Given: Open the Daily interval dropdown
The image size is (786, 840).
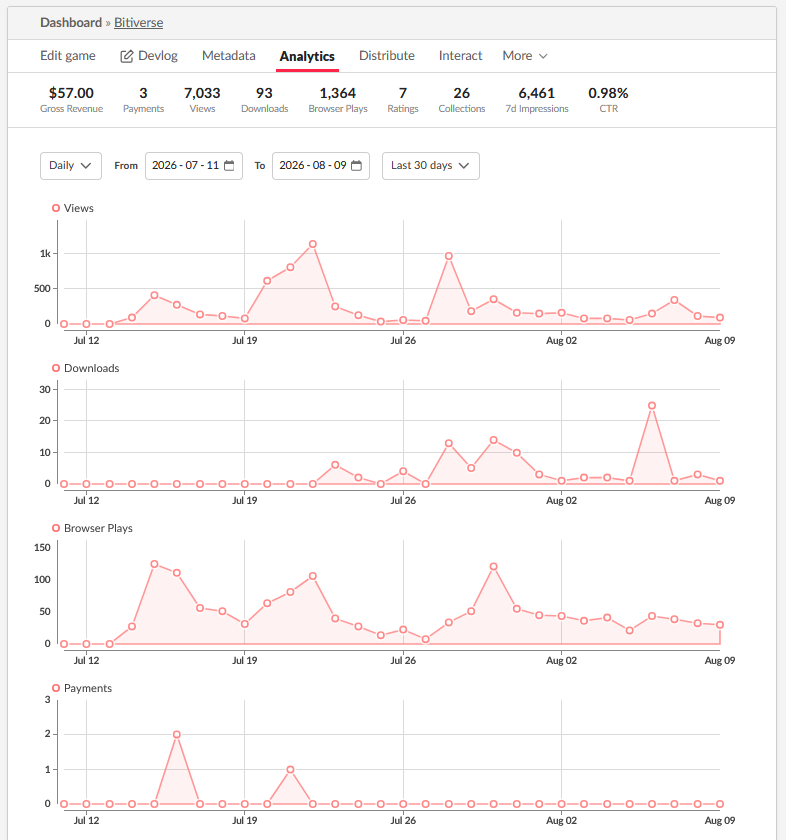Looking at the screenshot, I should click(71, 166).
